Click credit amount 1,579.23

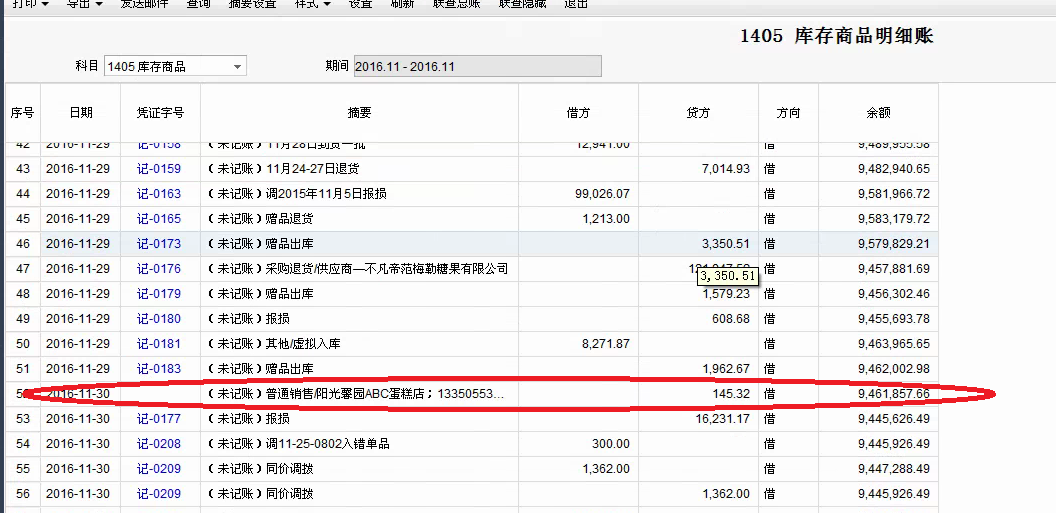click(726, 294)
